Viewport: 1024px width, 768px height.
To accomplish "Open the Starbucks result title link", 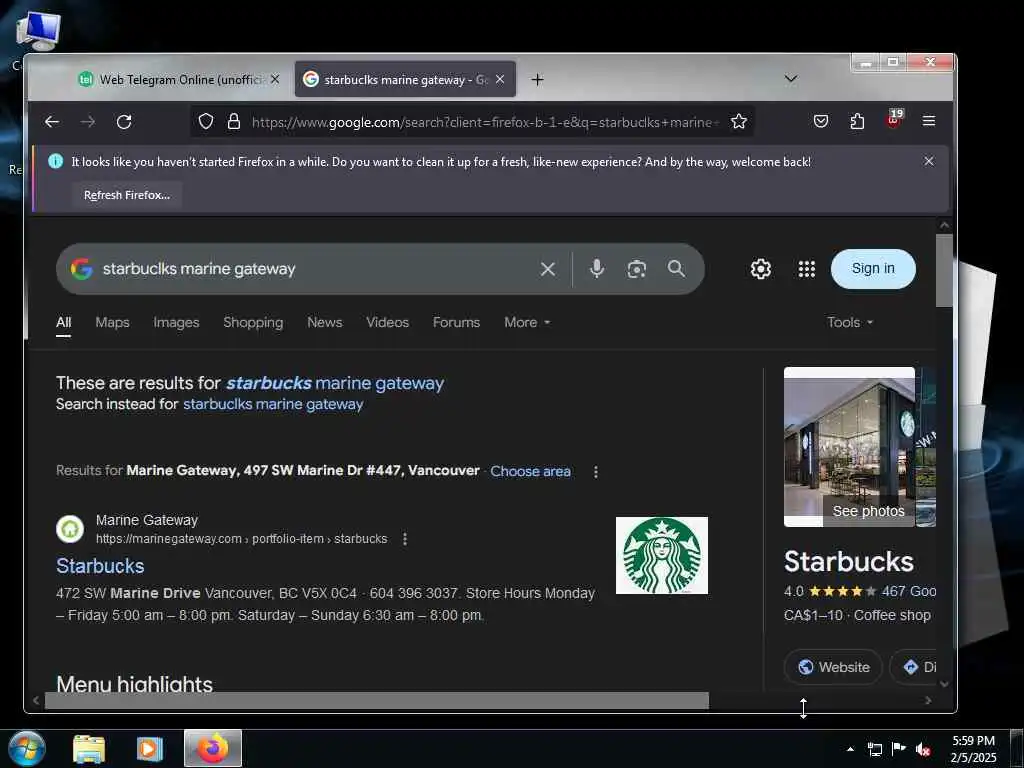I will pos(100,566).
